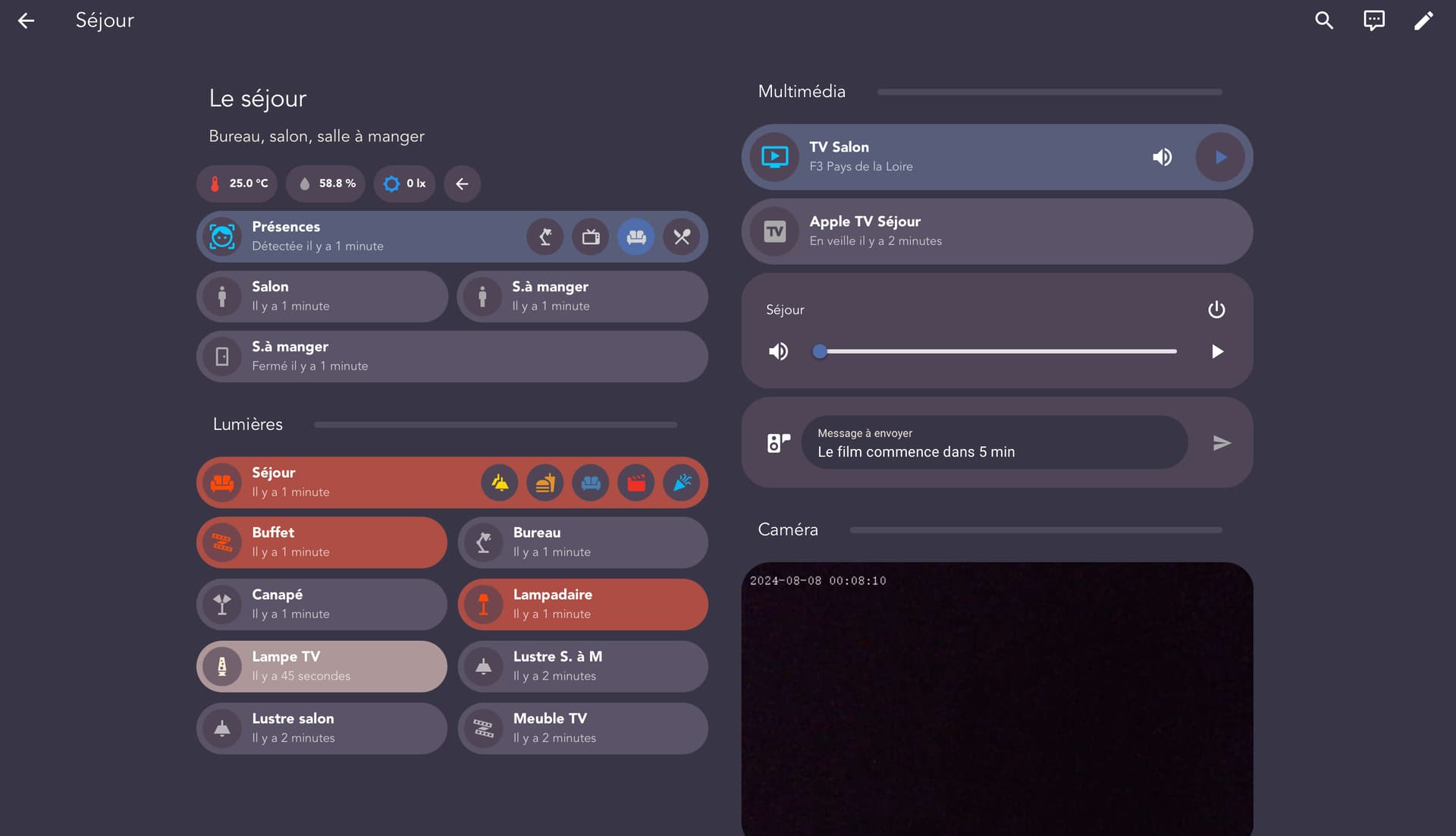Click the Apple TV icon
This screenshot has height=836, width=1456.
pyautogui.click(x=774, y=231)
